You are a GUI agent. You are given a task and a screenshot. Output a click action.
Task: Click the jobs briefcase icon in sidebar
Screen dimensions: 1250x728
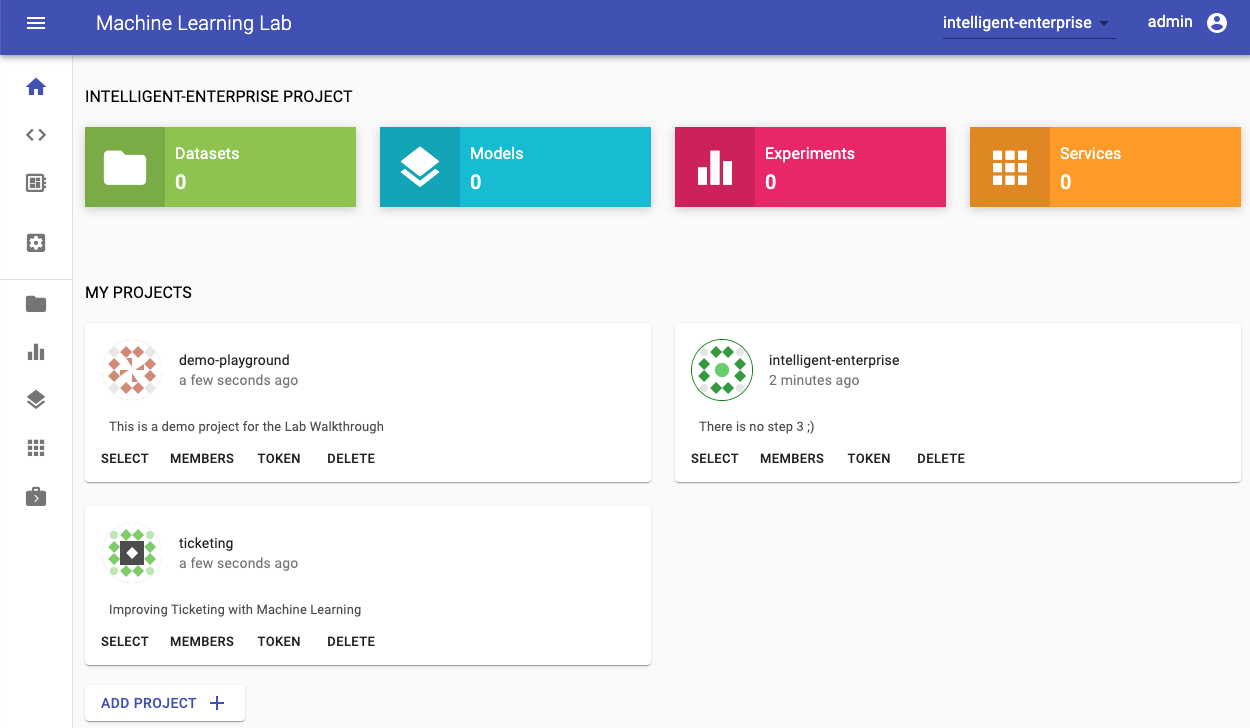[36, 496]
